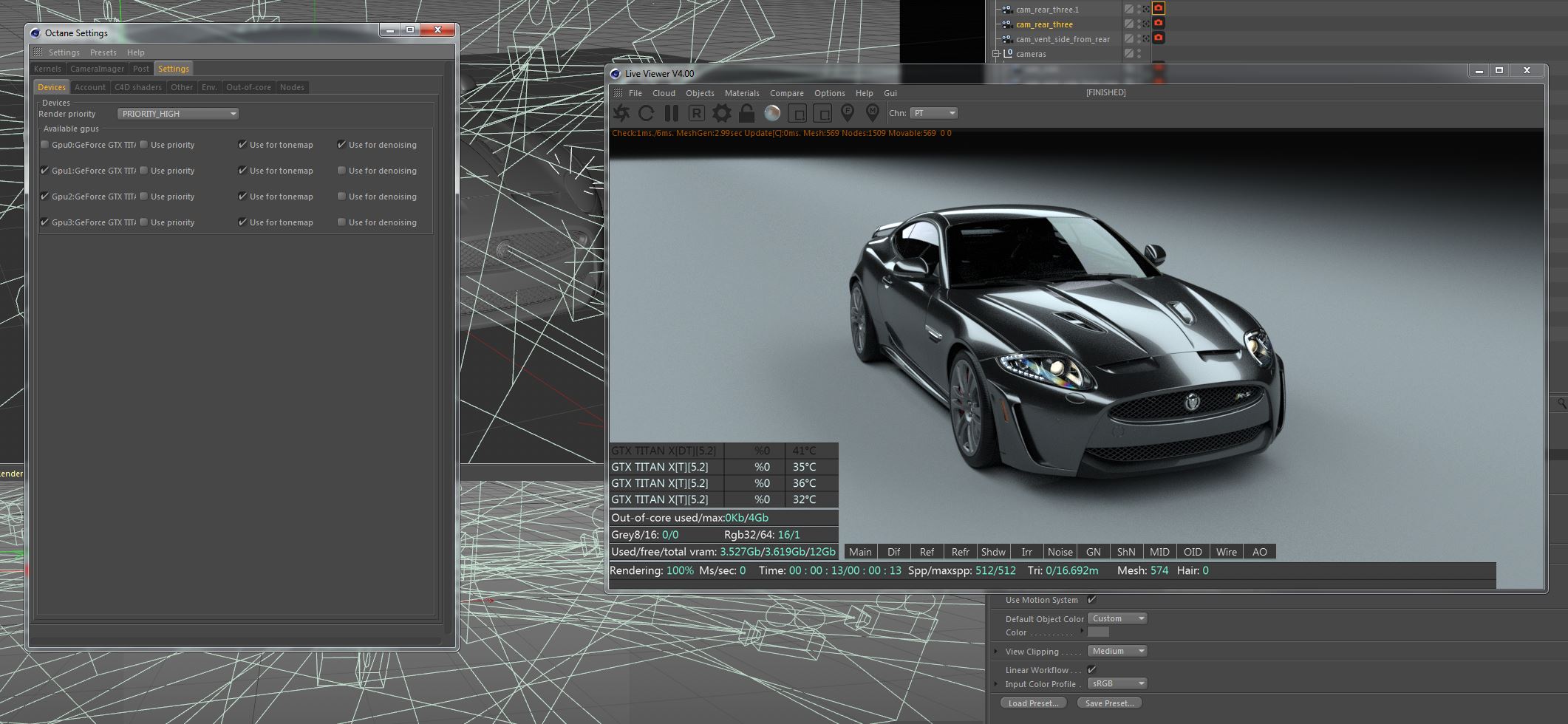This screenshot has height=724, width=1568.
Task: Click the layer square icon on cameras row
Action: [1128, 53]
